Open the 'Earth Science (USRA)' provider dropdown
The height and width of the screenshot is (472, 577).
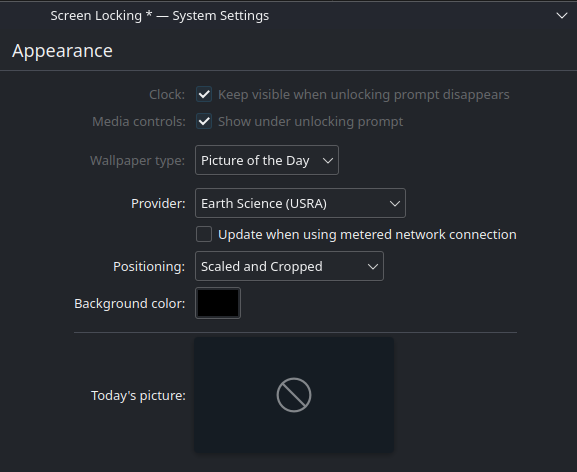(300, 203)
